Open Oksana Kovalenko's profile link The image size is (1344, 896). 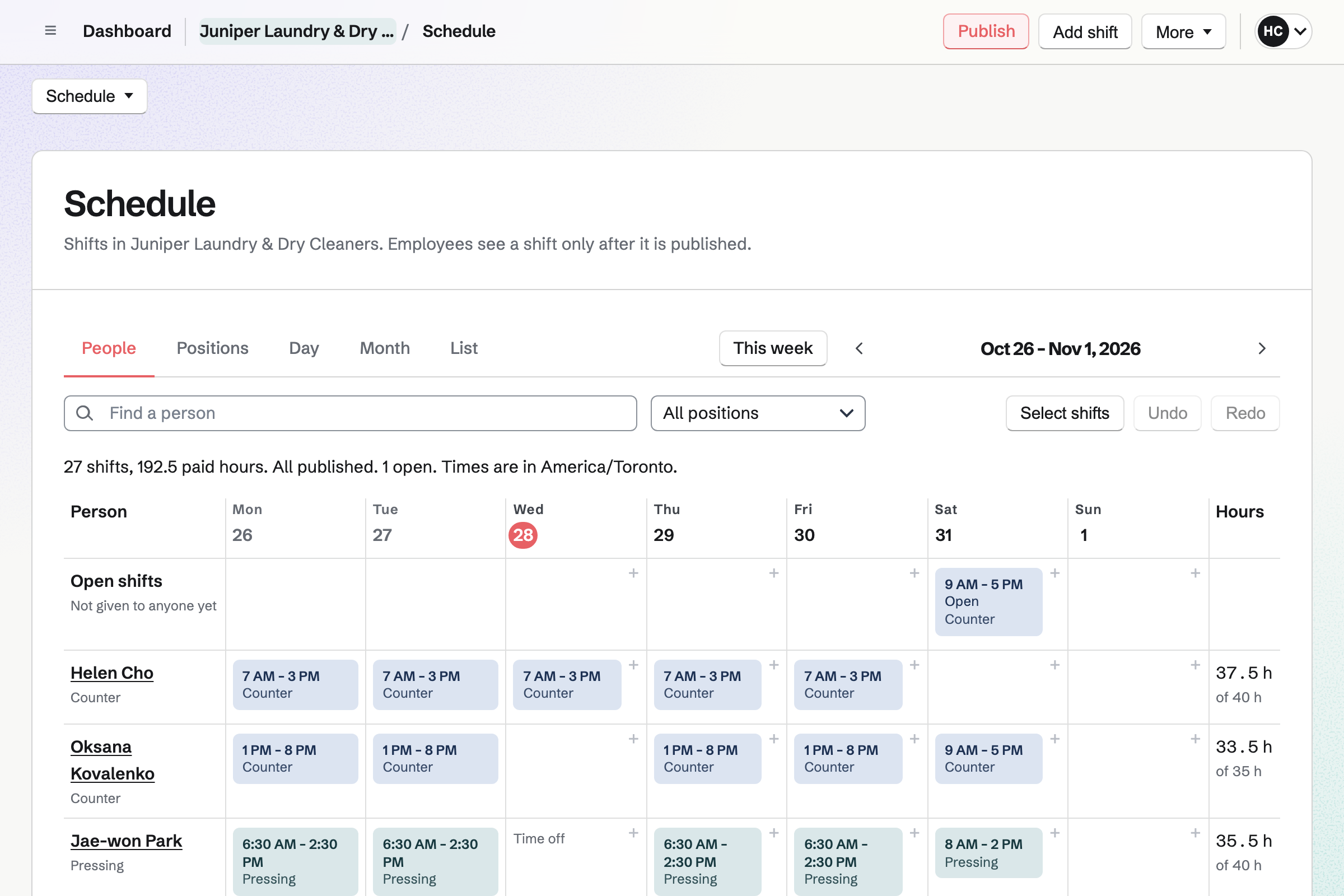(113, 760)
